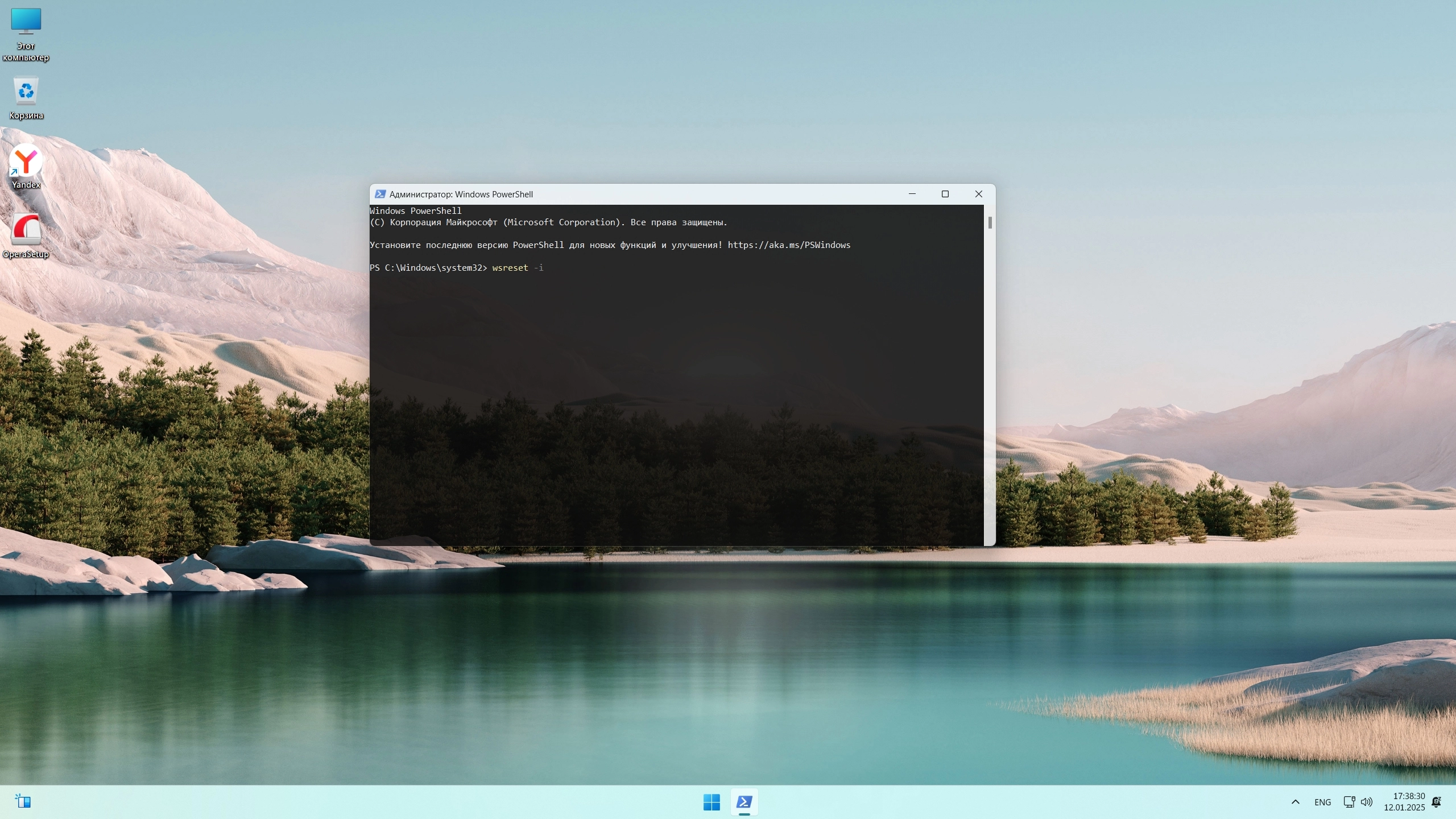Open the network status tray icon
1456x819 pixels.
1349,802
